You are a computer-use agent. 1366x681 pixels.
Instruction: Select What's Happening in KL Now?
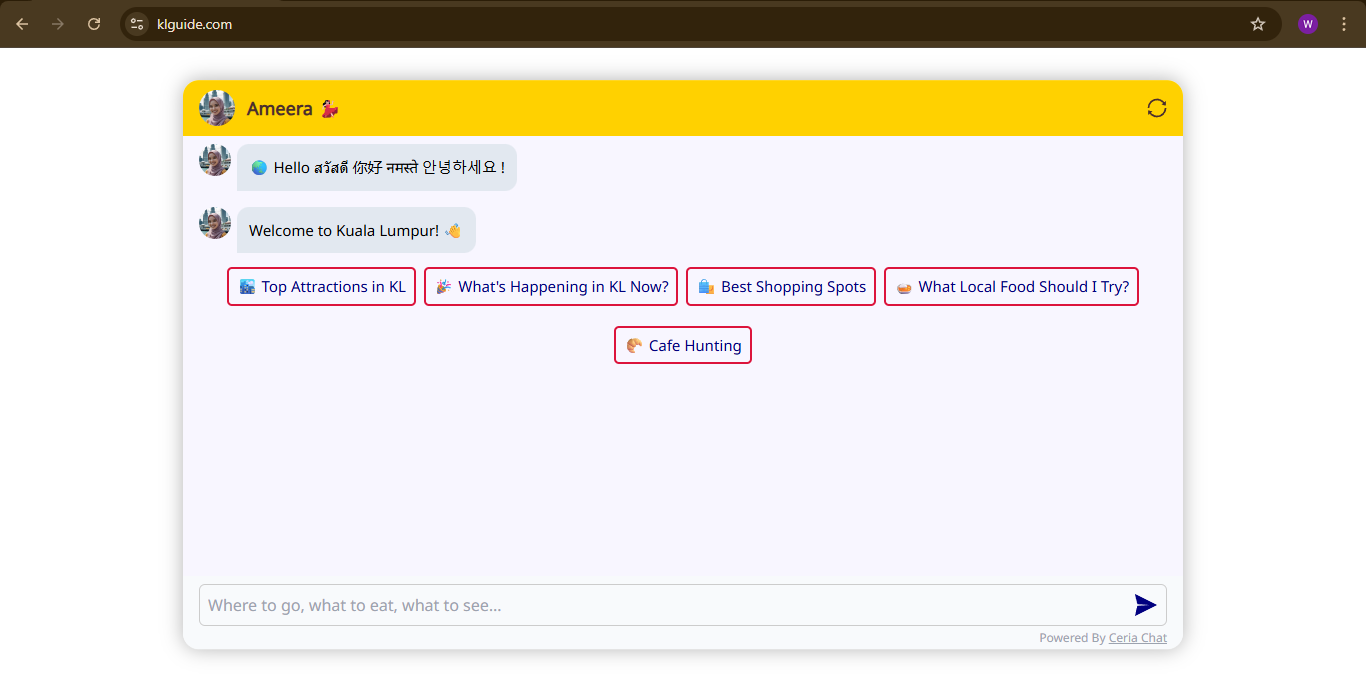[551, 287]
